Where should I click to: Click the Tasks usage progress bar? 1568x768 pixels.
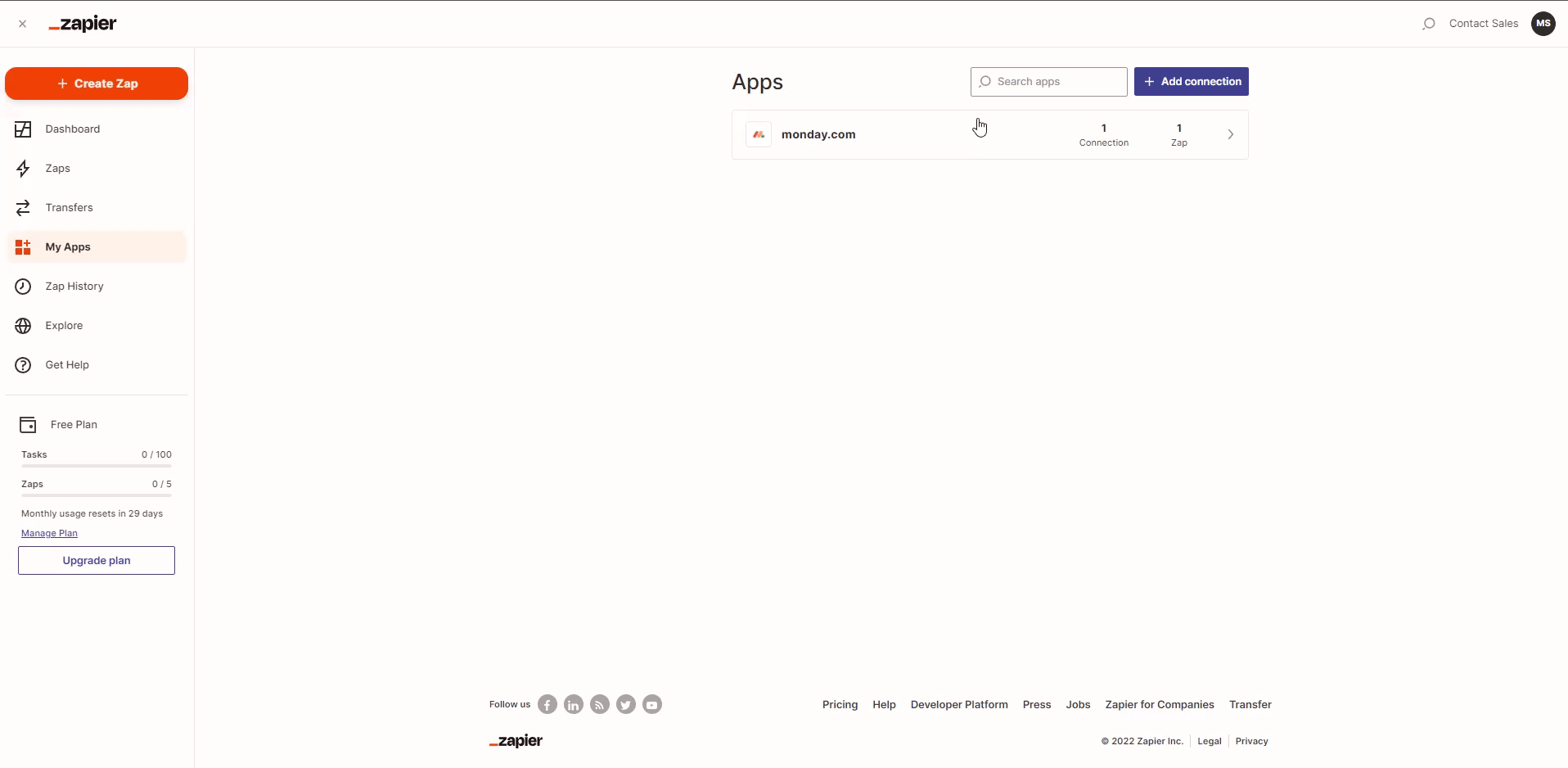pos(97,466)
